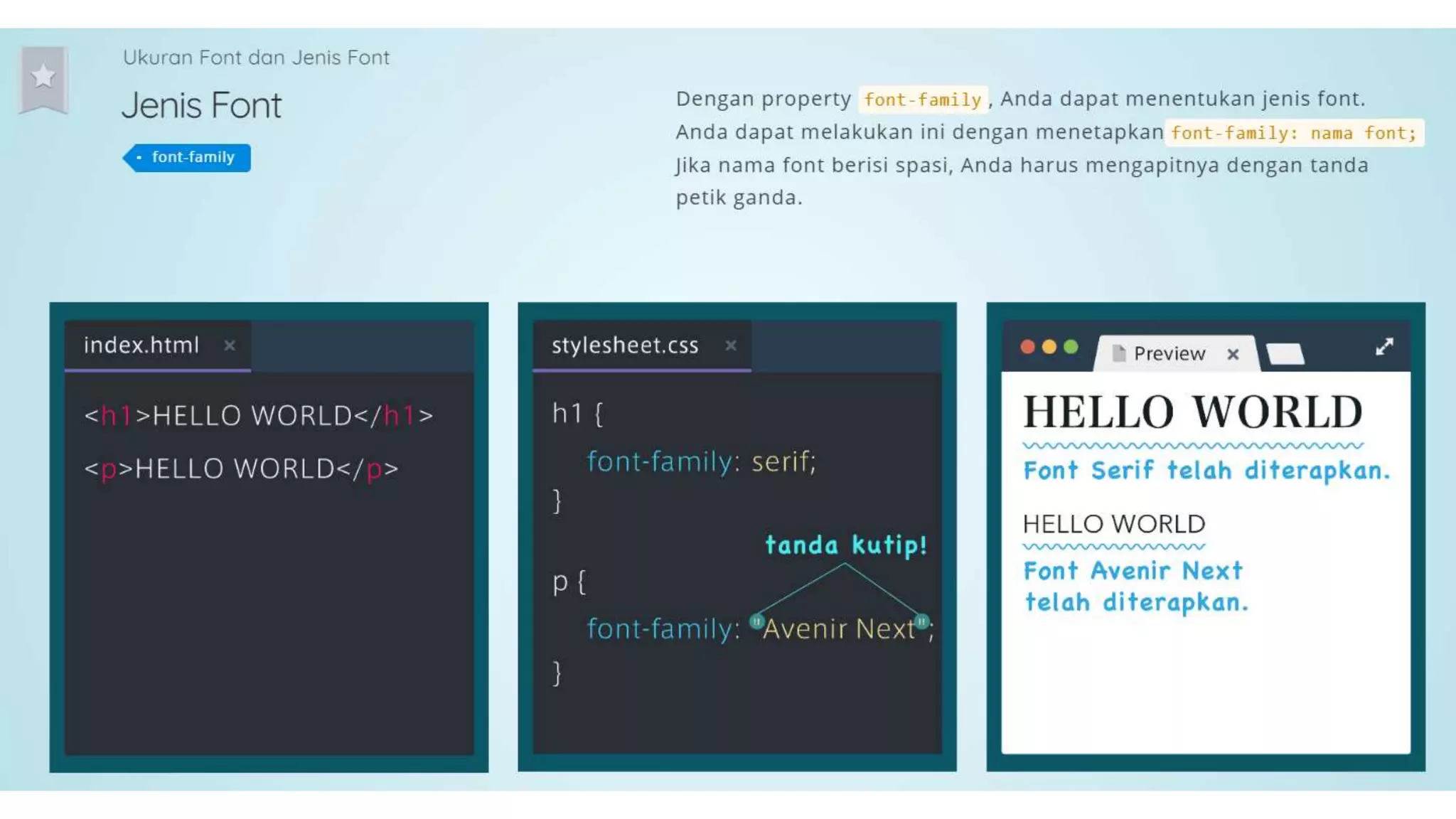Select the index.html tab
Screen dimensions: 1456x819
tap(141, 346)
